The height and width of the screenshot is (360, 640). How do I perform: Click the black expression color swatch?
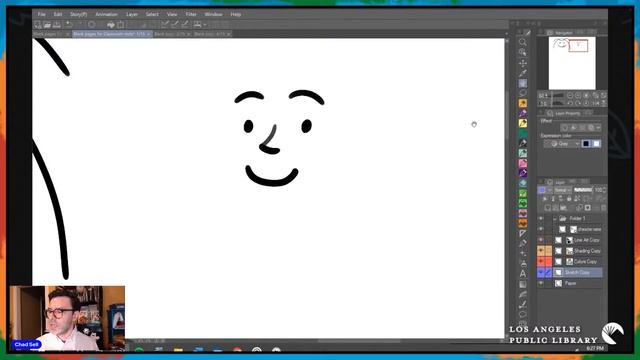(x=586, y=144)
